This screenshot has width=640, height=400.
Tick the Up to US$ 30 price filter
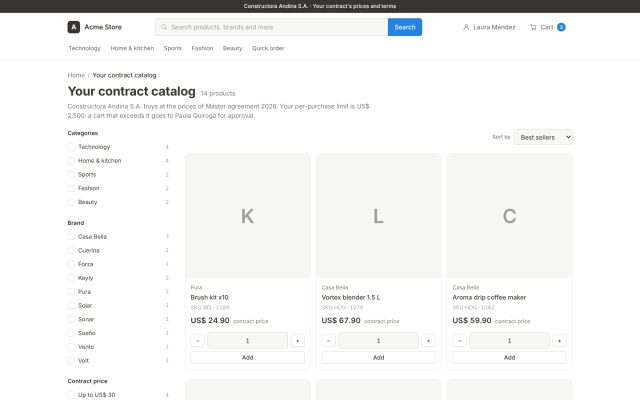[71, 395]
